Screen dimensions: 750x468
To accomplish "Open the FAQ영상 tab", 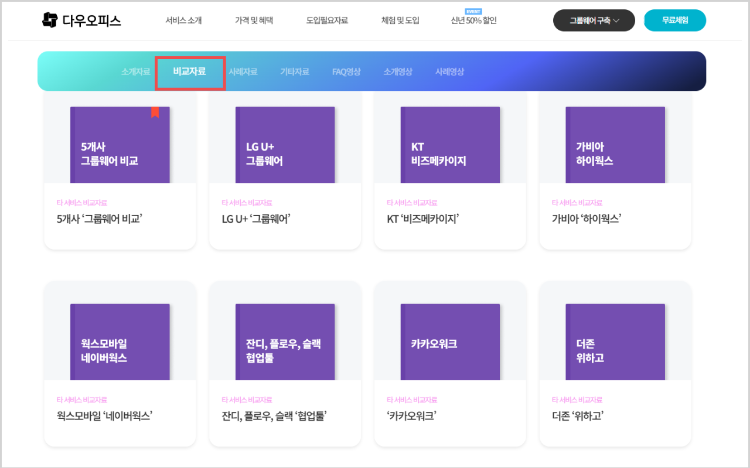I will point(346,72).
